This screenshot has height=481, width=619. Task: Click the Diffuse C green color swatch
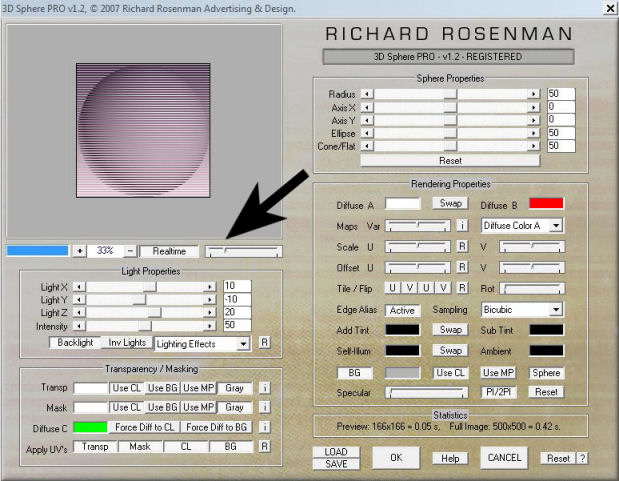[x=90, y=427]
